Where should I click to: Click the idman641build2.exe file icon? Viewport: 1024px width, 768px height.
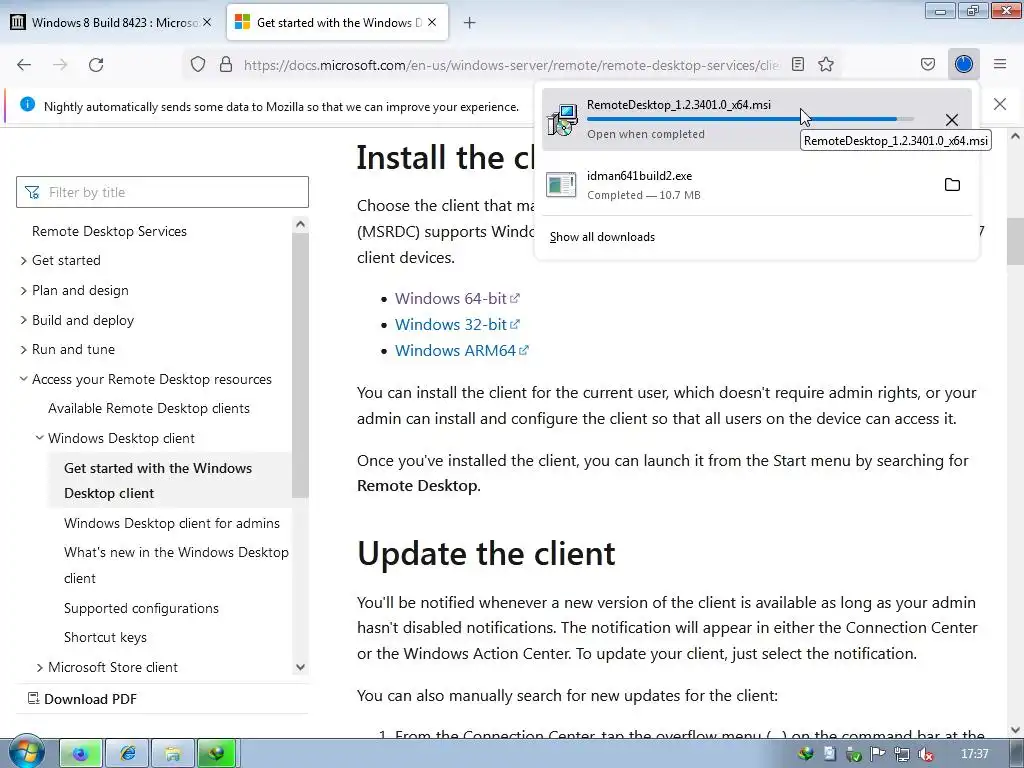tap(562, 185)
